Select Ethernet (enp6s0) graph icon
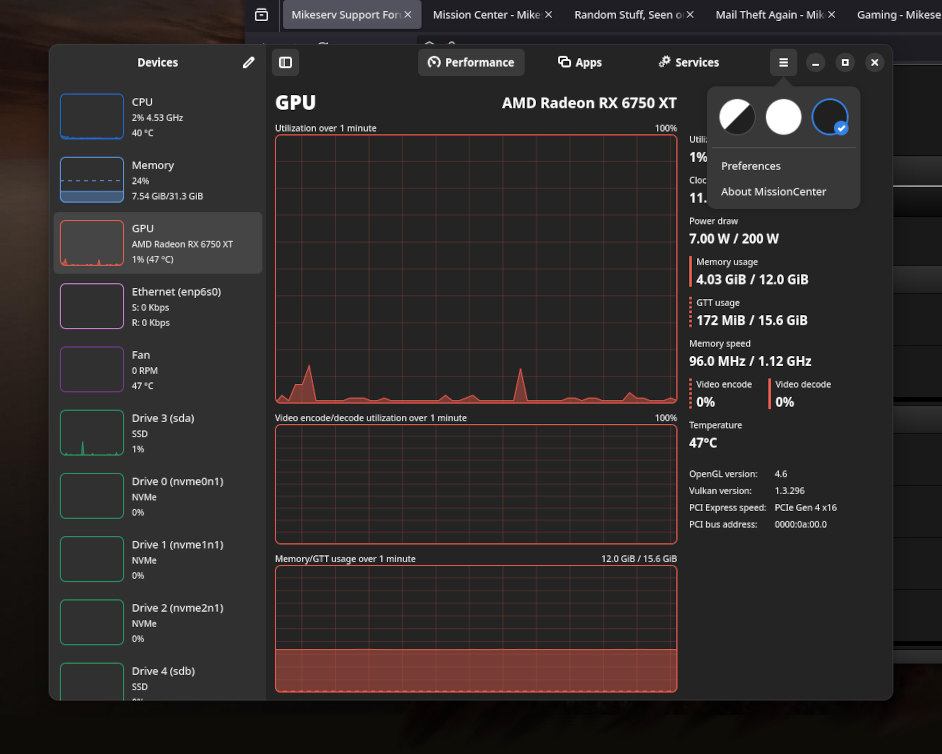Image resolution: width=942 pixels, height=754 pixels. 92,306
